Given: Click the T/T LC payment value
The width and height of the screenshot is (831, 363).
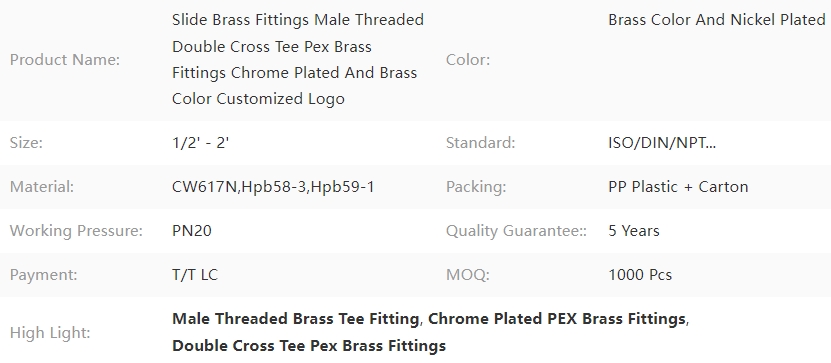Looking at the screenshot, I should tap(195, 275).
